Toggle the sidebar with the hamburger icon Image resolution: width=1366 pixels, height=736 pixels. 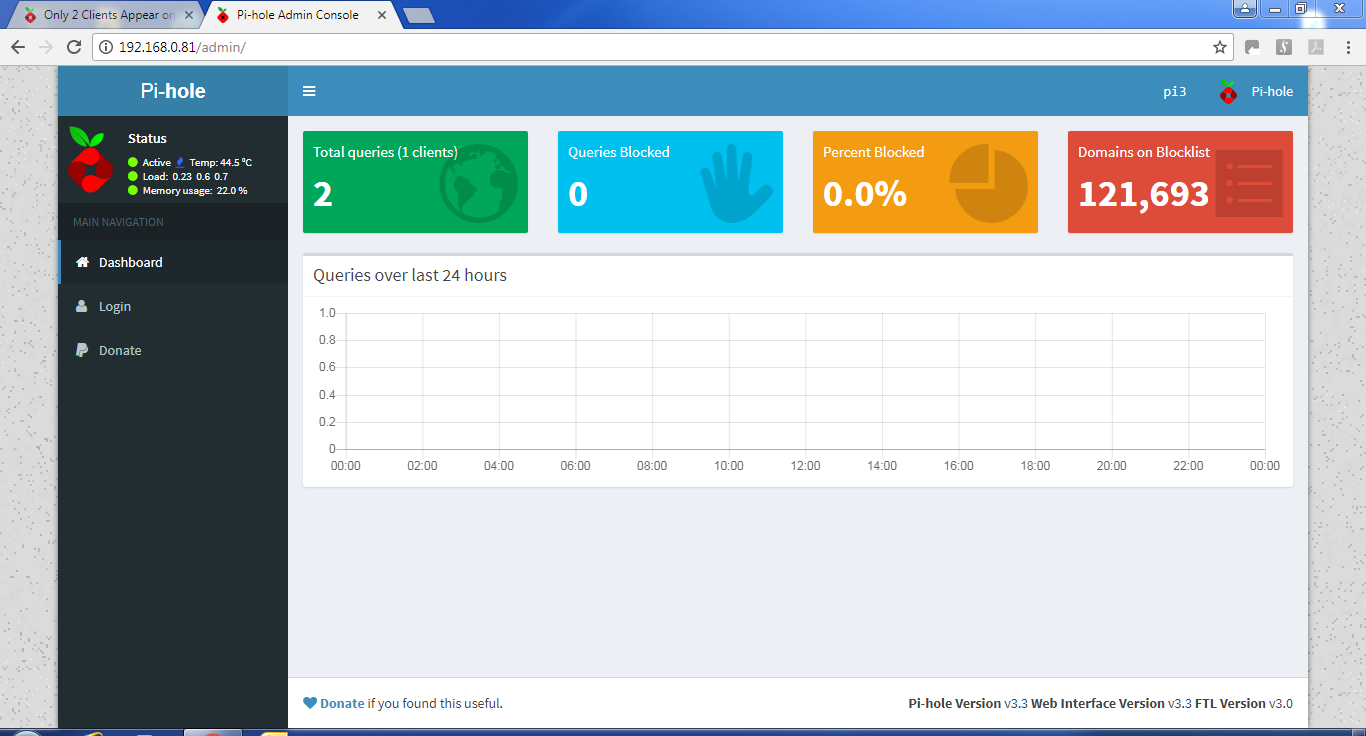pos(309,91)
